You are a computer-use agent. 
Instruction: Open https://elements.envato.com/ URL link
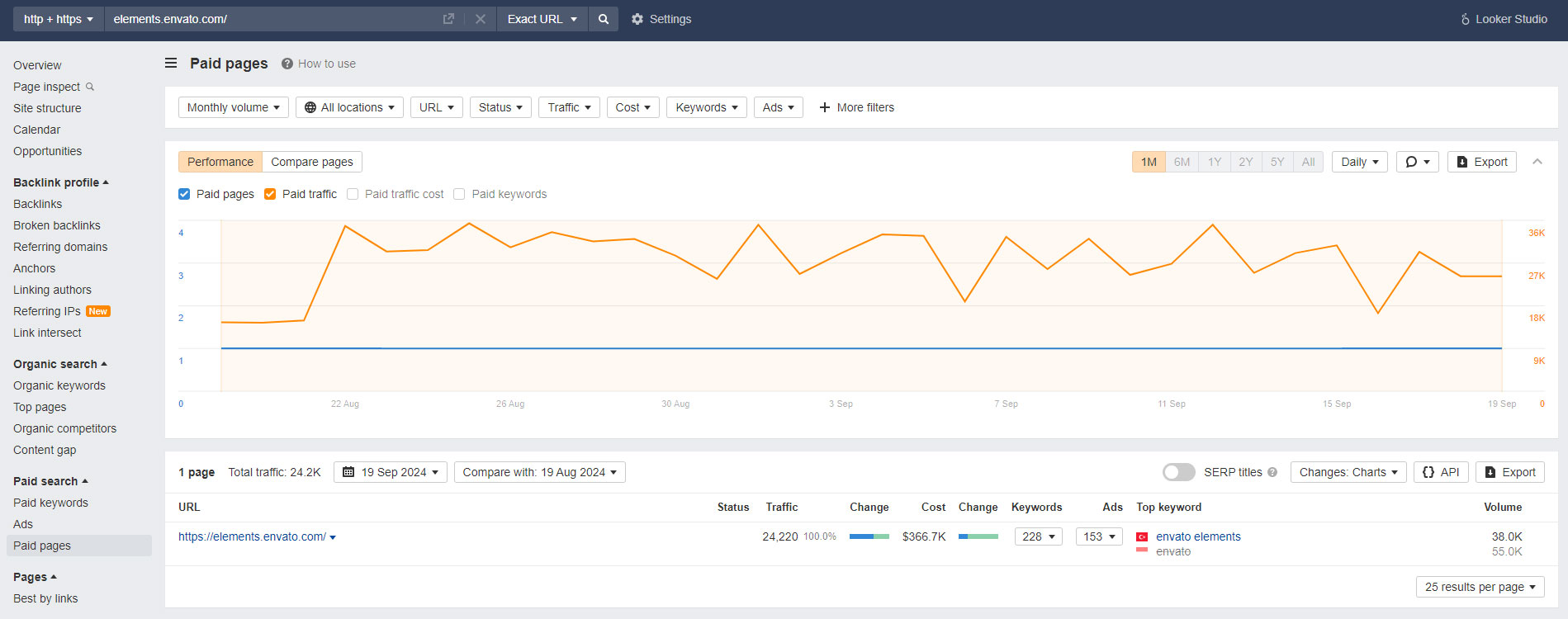(252, 536)
